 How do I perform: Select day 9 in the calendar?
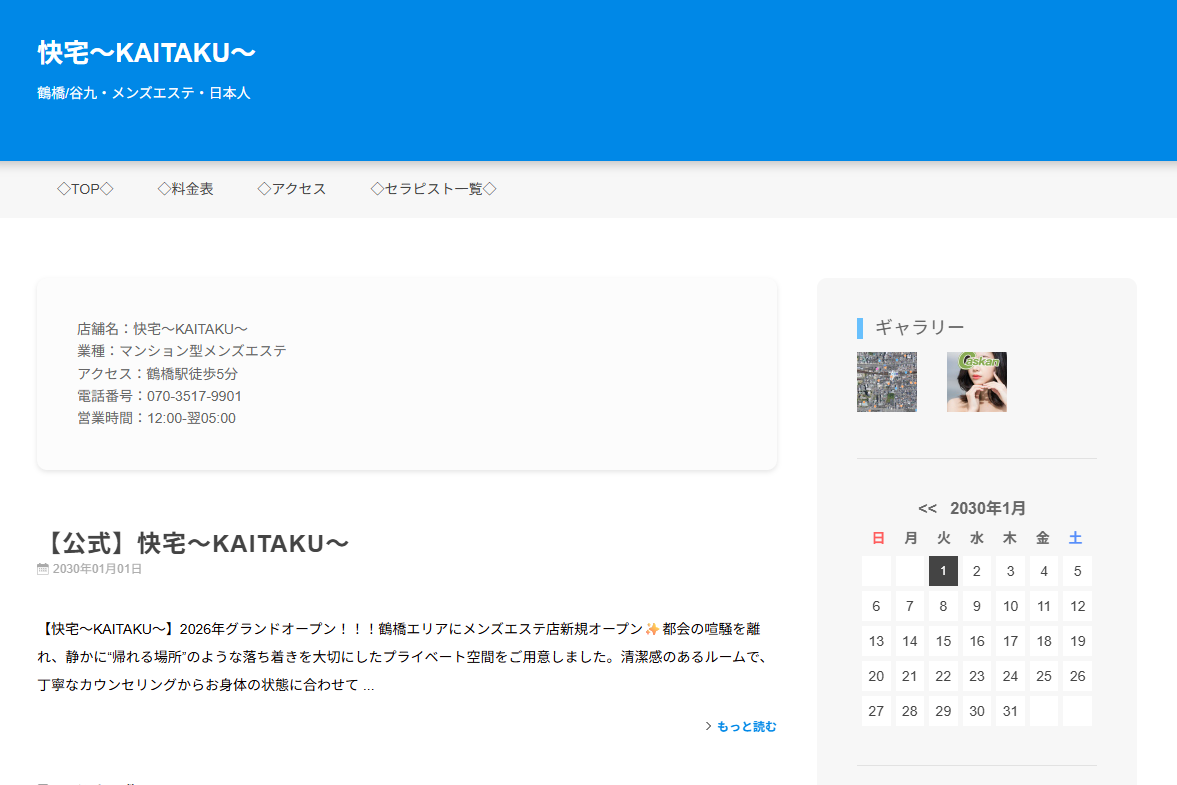click(977, 606)
